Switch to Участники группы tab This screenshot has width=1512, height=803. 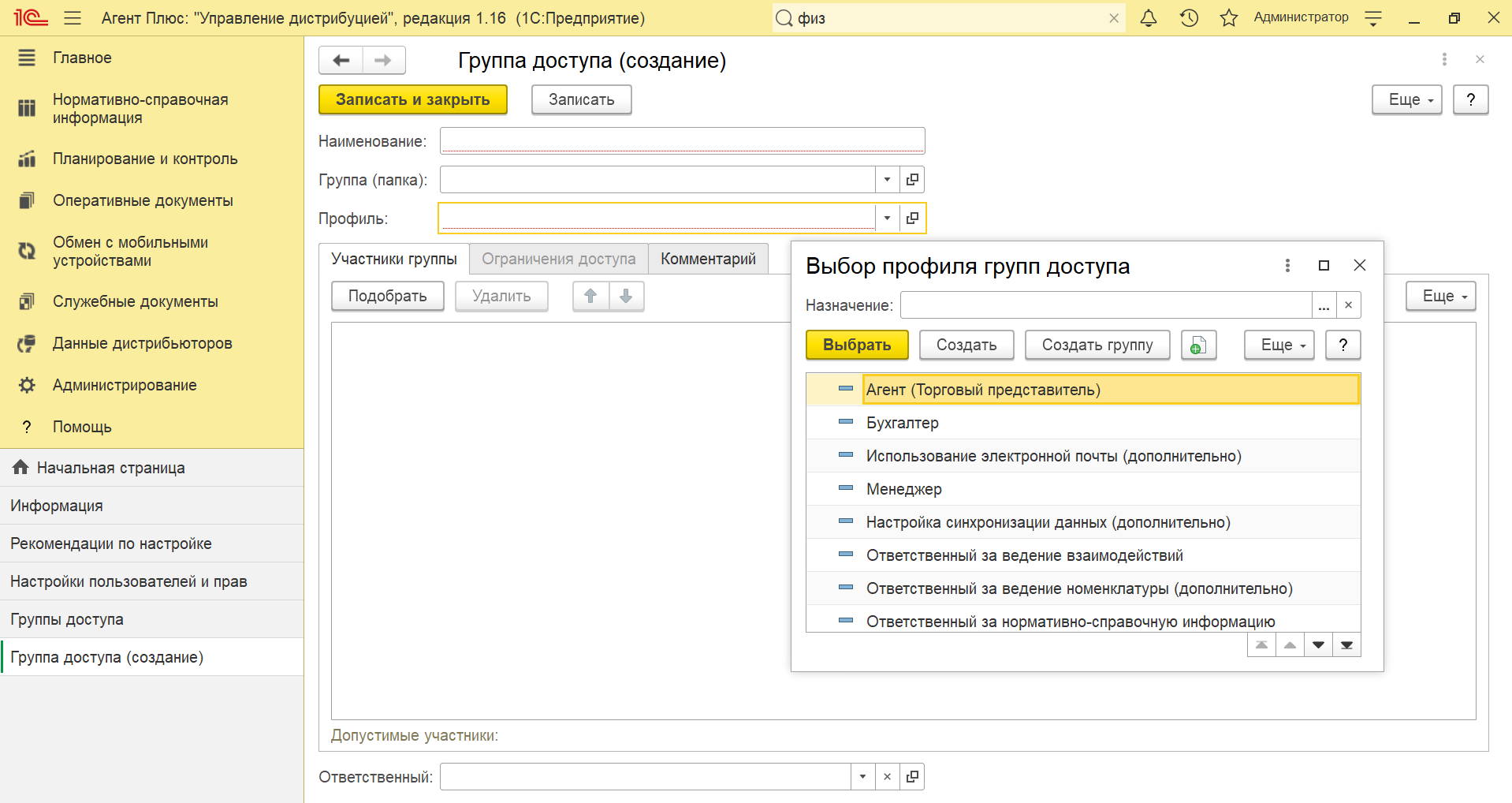394,259
